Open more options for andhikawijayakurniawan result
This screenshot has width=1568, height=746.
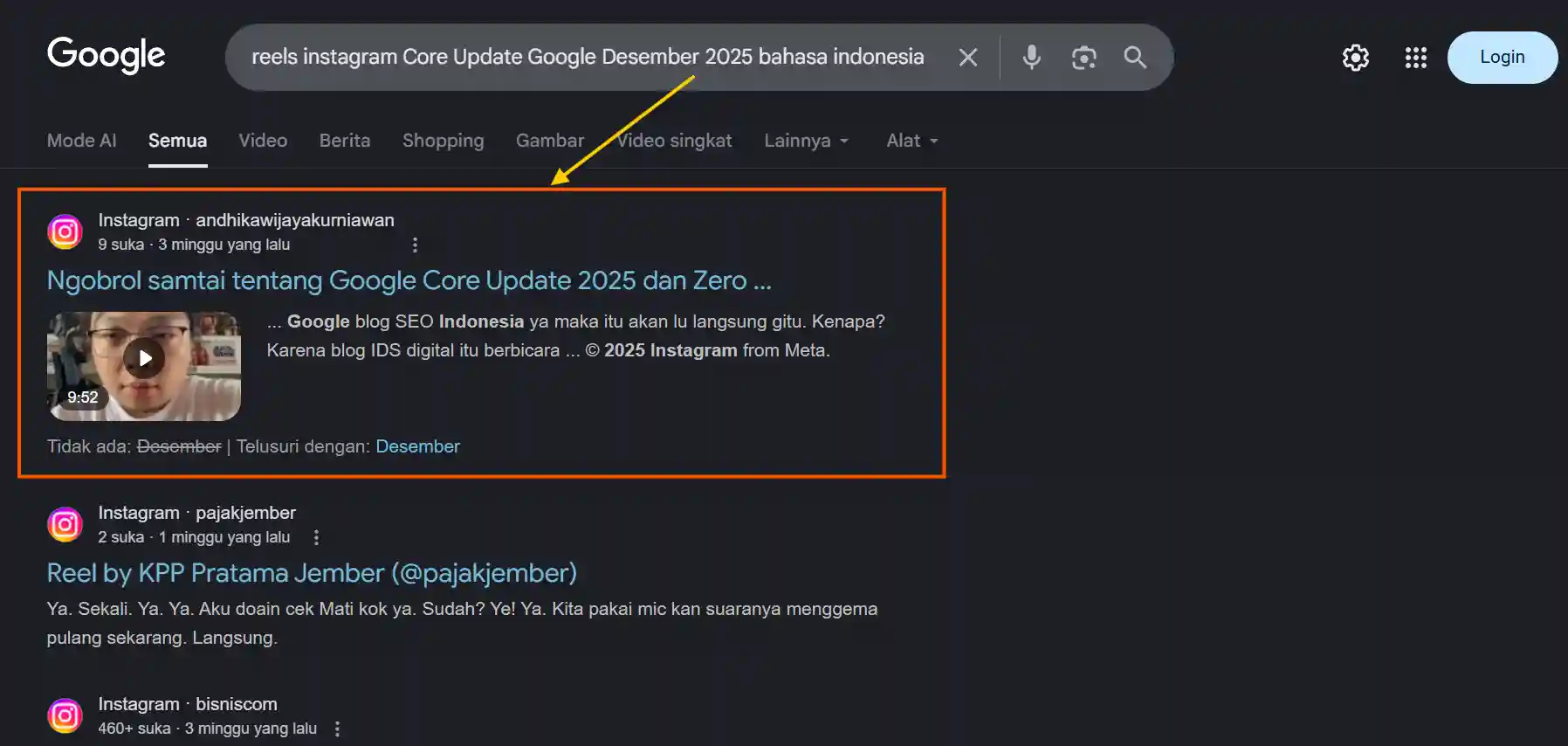click(x=415, y=245)
